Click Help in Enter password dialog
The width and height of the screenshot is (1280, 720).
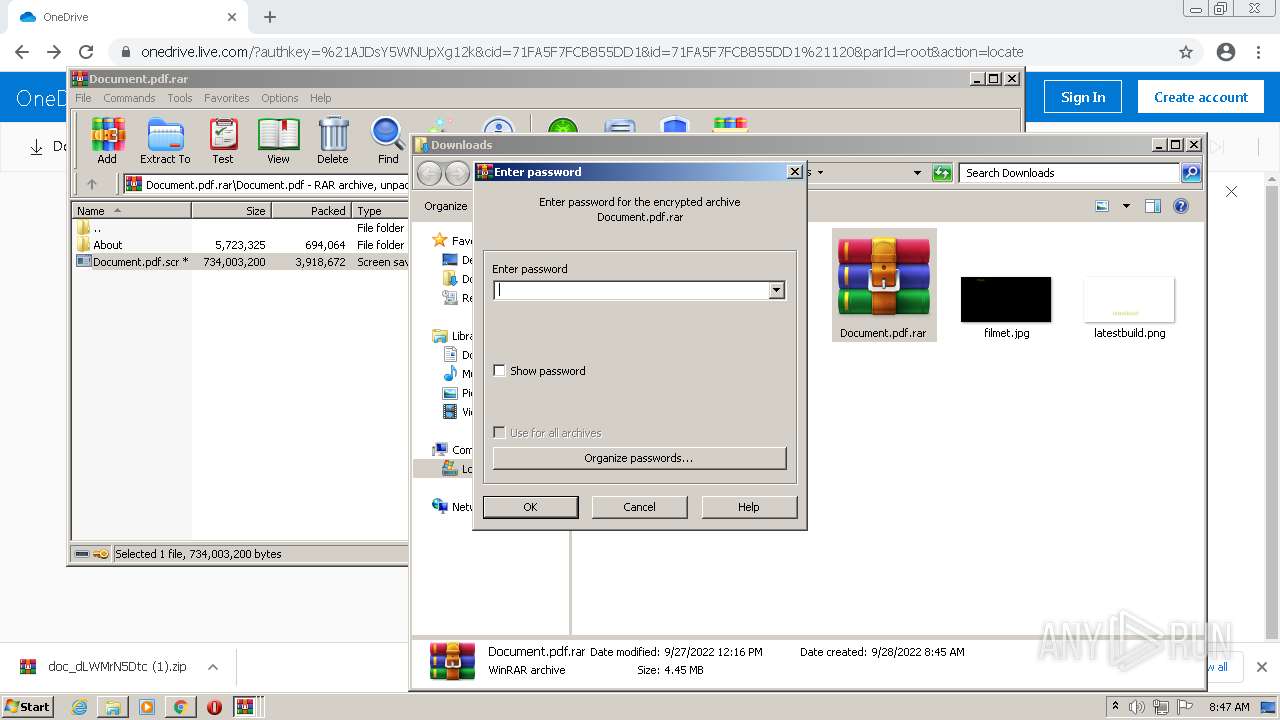coord(749,507)
